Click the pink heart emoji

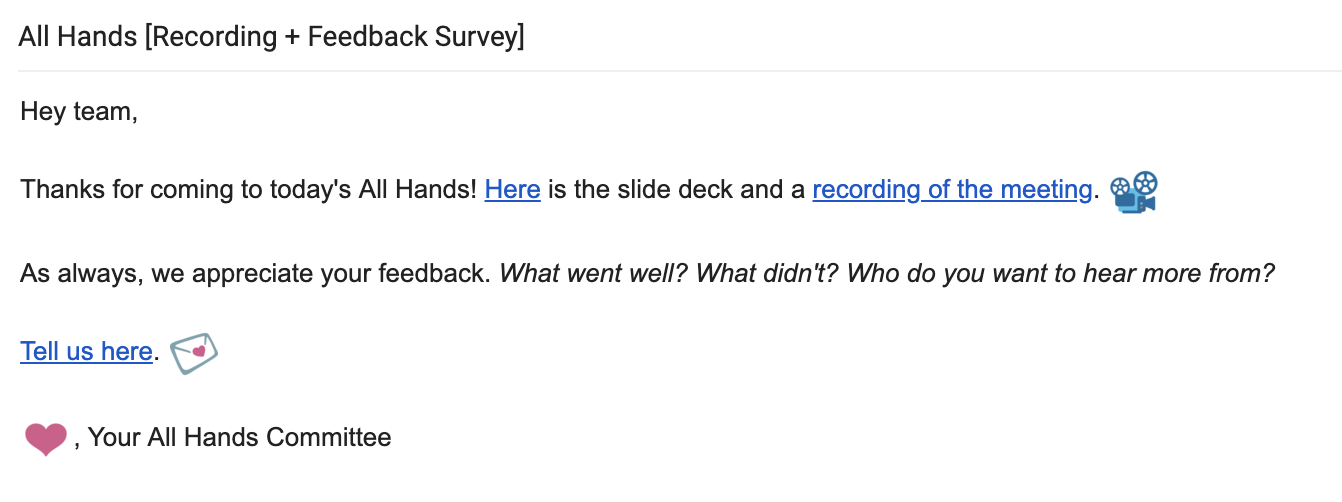45,439
